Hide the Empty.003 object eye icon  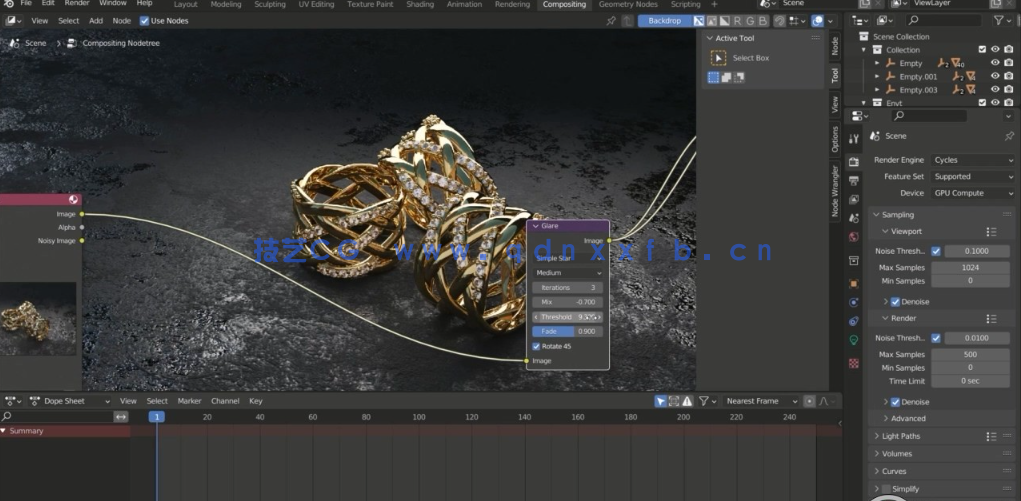click(x=995, y=90)
